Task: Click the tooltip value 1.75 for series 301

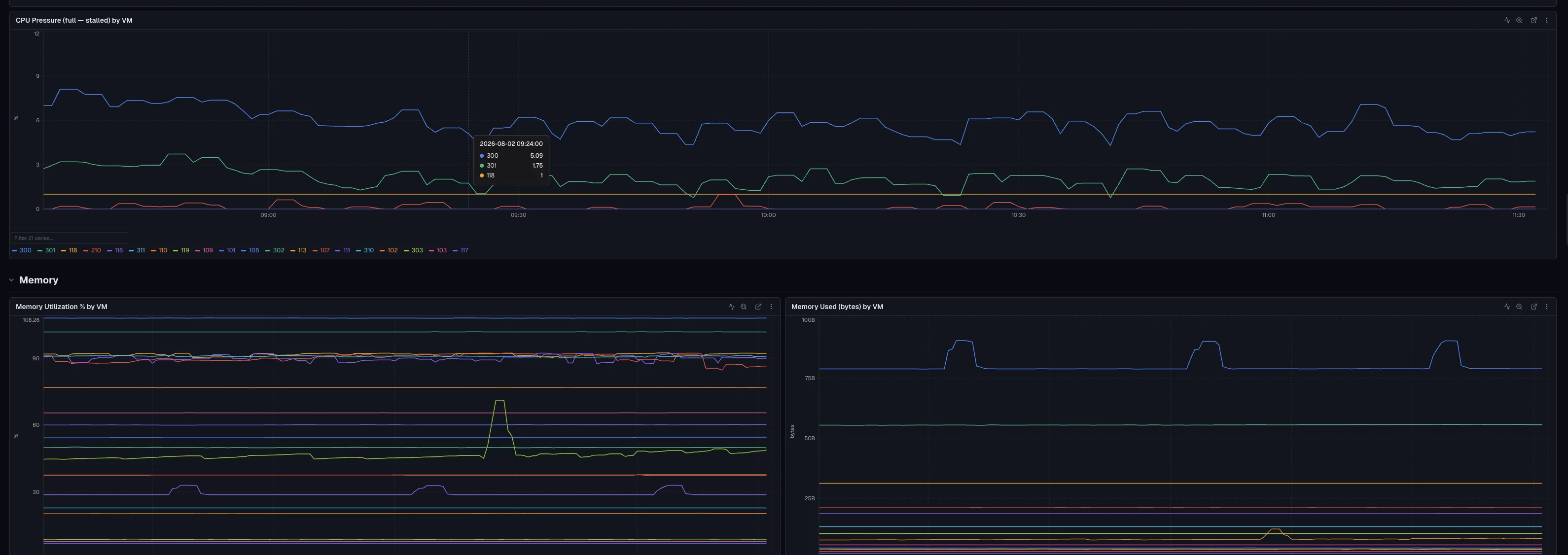Action: coord(537,166)
